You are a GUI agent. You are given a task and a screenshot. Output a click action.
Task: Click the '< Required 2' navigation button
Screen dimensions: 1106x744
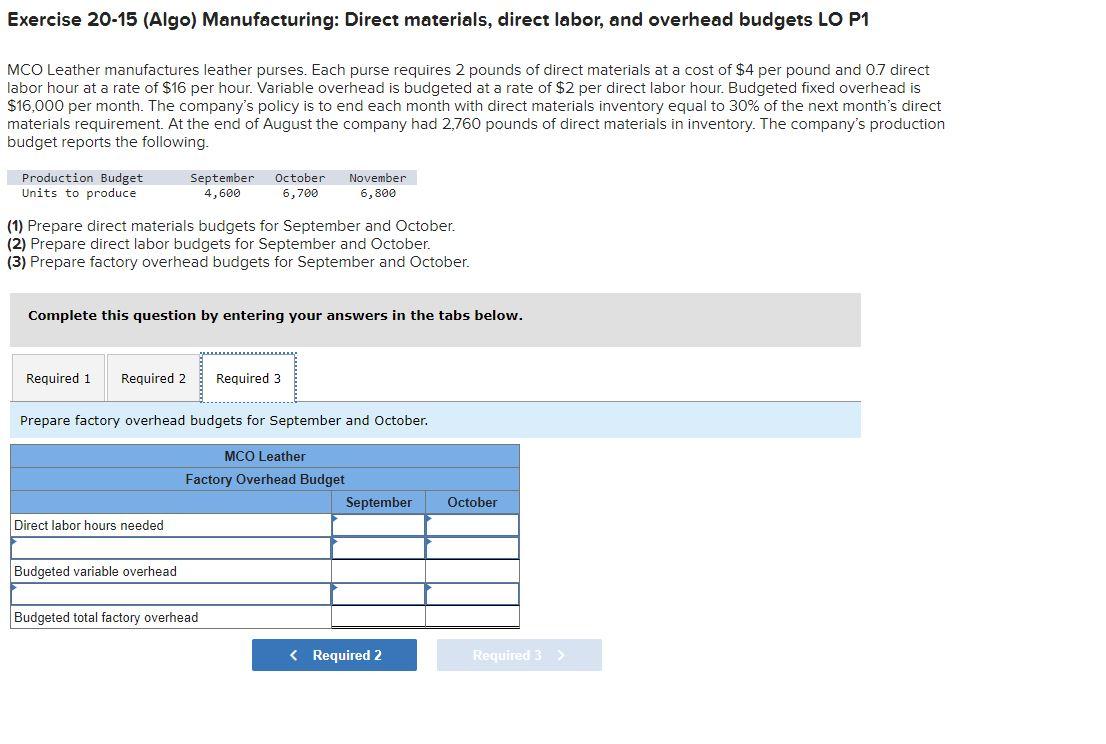click(x=334, y=655)
